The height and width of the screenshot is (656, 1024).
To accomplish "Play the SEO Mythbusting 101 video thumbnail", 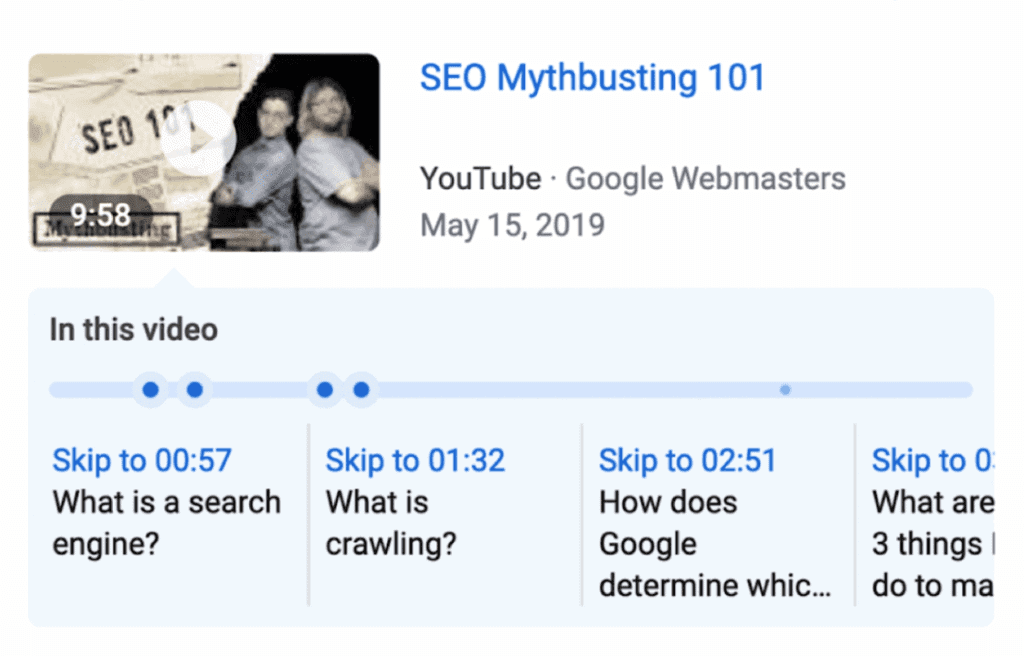I will (204, 152).
